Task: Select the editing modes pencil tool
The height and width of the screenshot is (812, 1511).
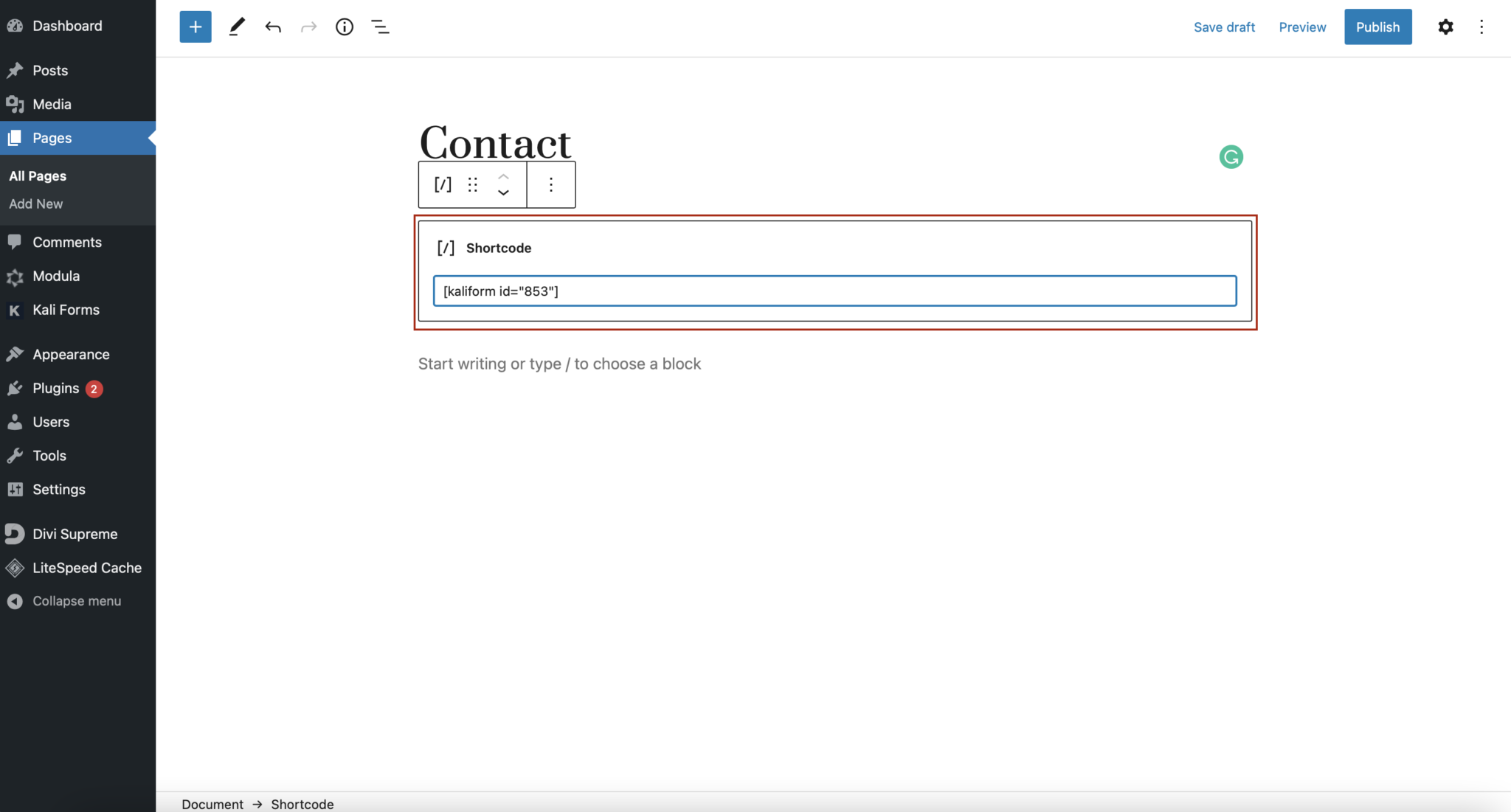Action: 236,27
